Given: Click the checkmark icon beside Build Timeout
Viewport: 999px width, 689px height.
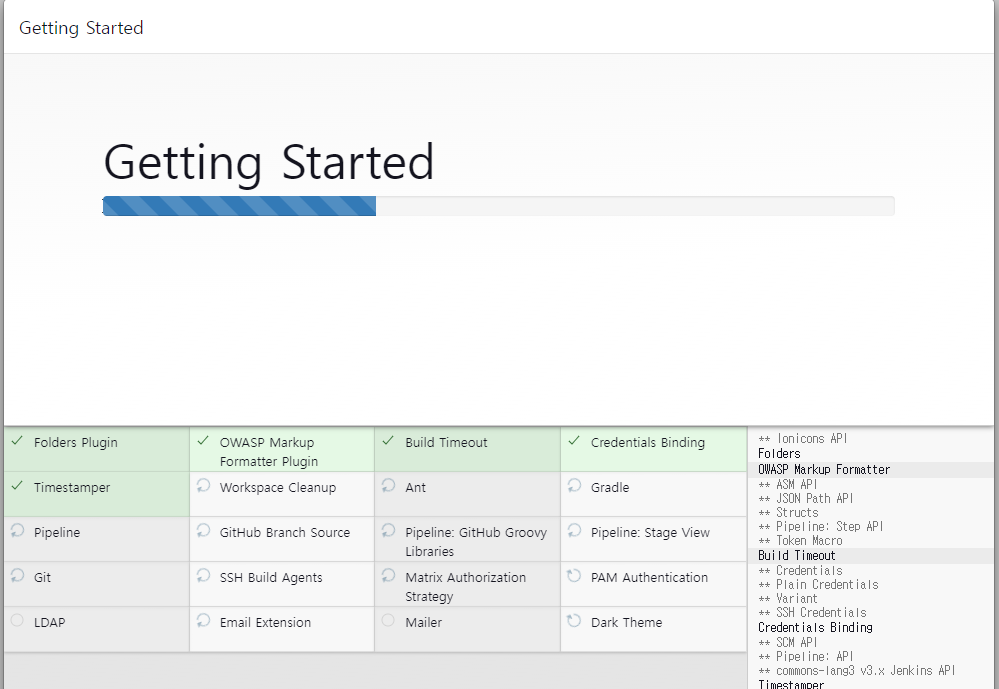Looking at the screenshot, I should [x=389, y=440].
